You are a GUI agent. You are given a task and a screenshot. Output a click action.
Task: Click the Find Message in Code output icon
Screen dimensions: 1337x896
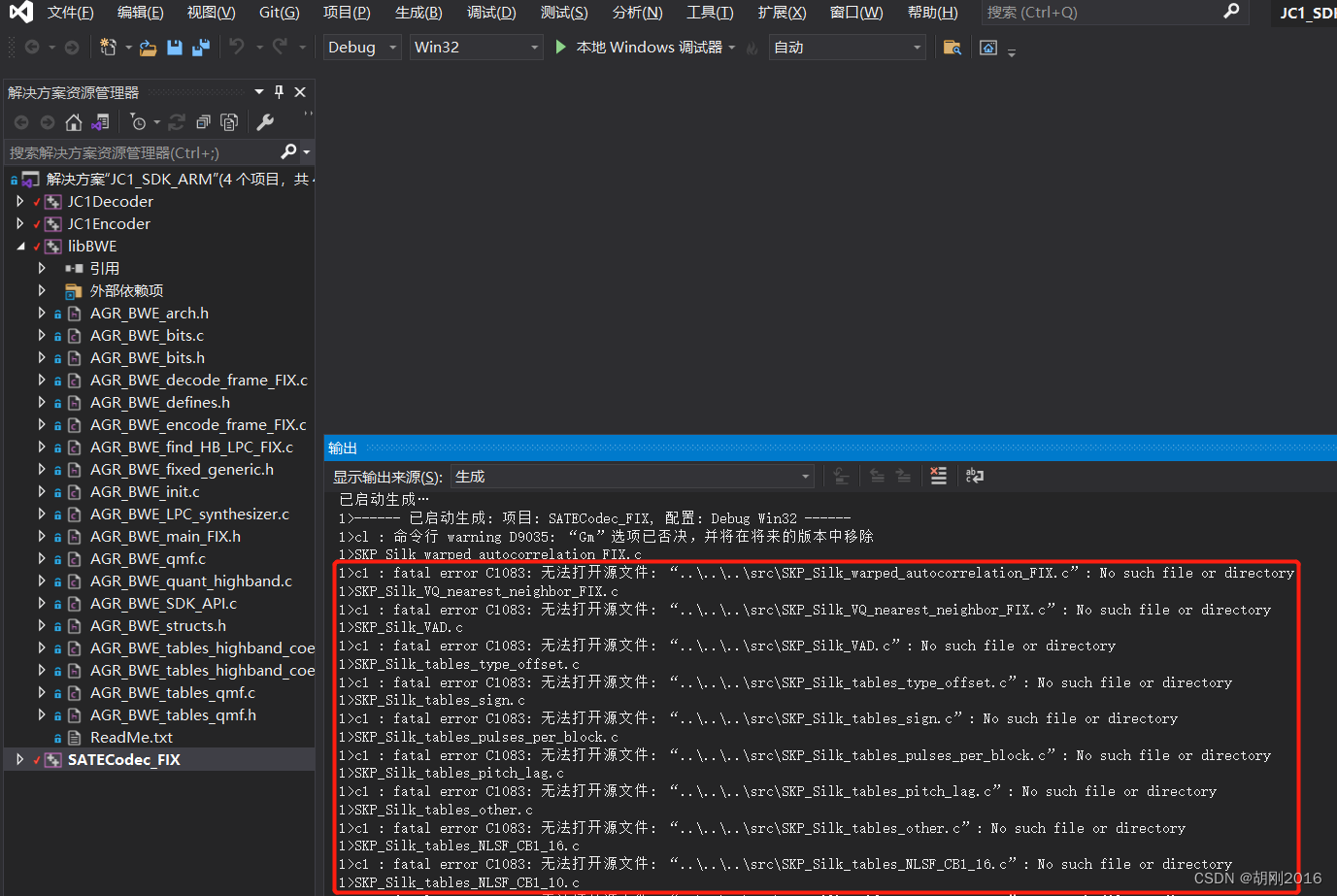(841, 476)
